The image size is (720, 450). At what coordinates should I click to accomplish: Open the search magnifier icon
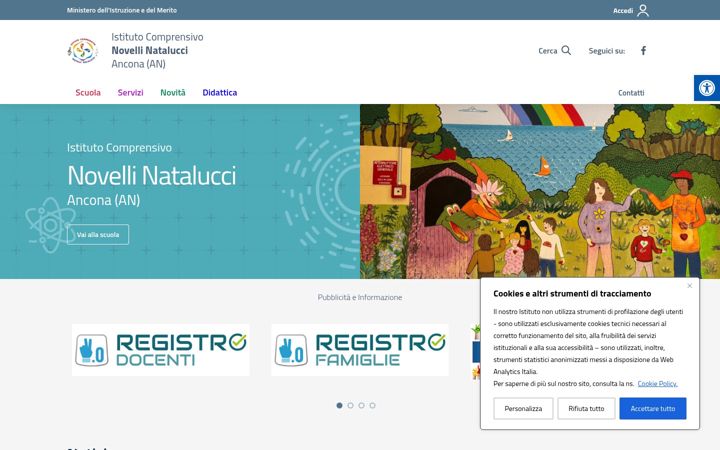(x=566, y=51)
